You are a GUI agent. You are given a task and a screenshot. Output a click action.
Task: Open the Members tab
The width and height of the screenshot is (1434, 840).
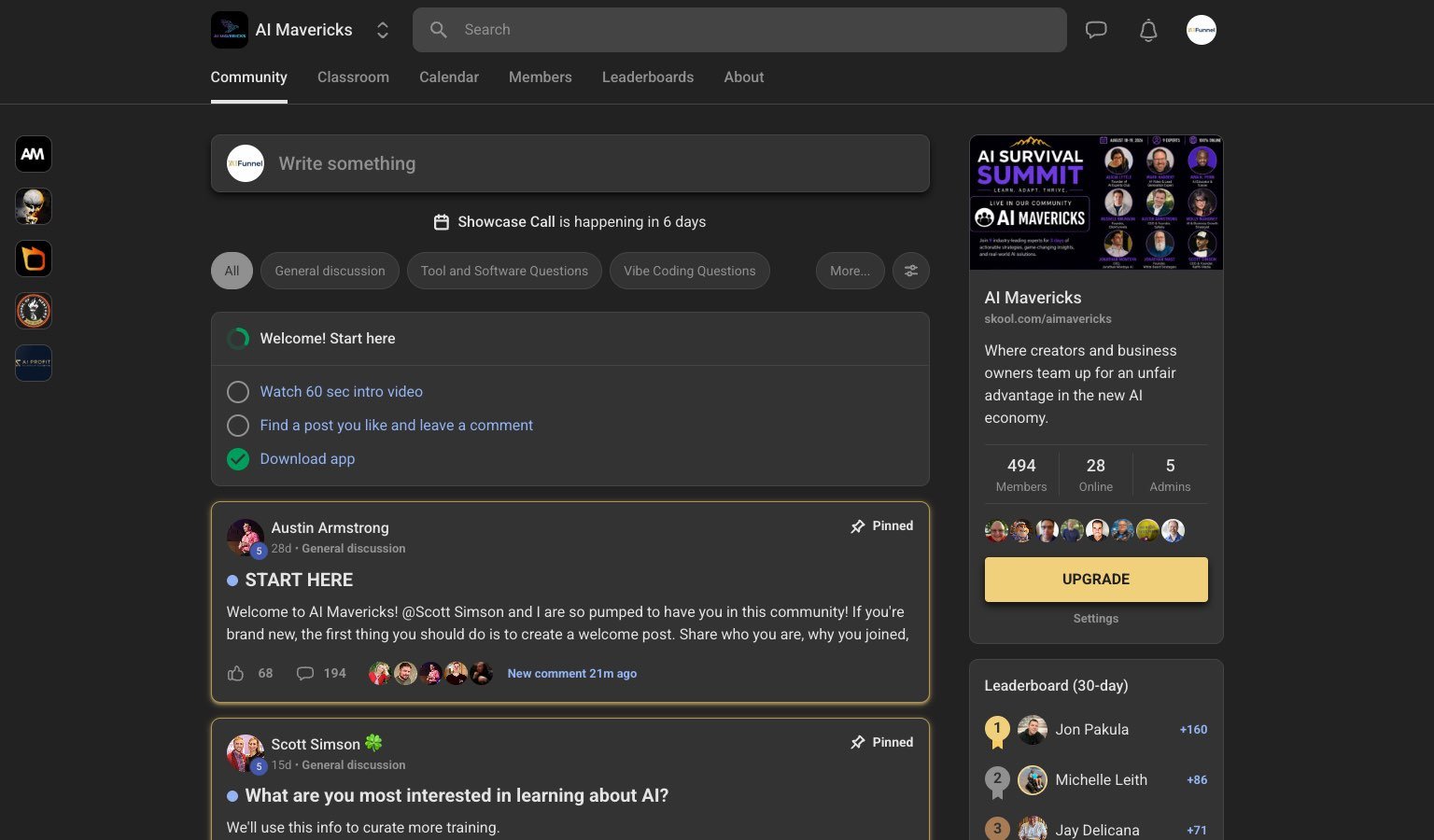[x=541, y=77]
